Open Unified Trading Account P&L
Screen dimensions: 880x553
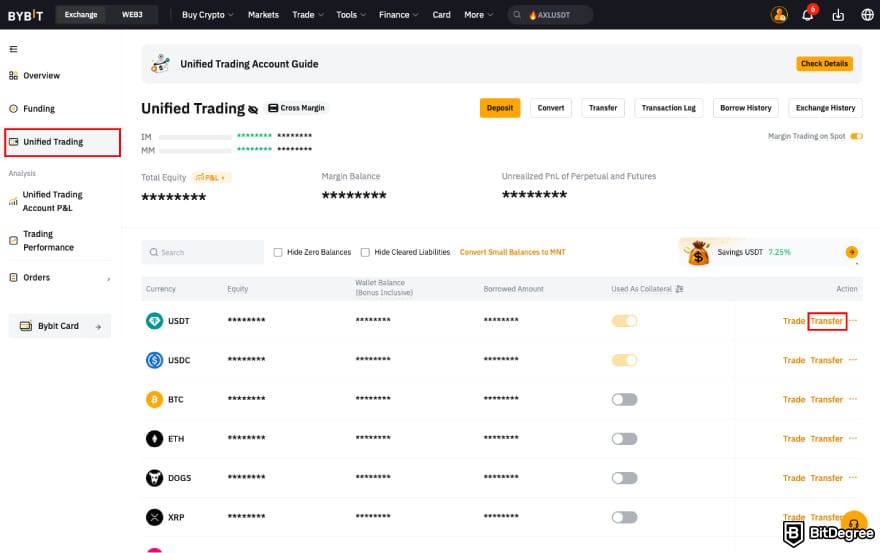[53, 201]
